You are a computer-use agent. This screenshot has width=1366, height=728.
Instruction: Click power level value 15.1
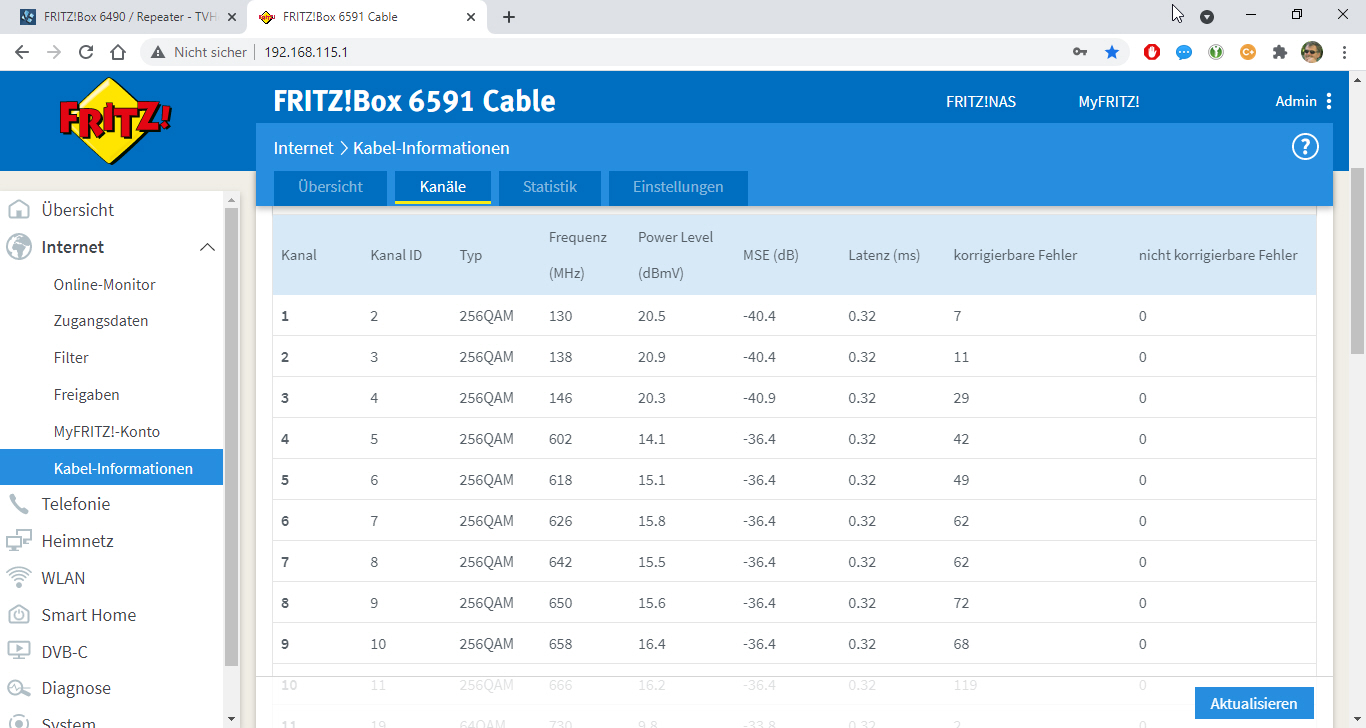coord(652,480)
